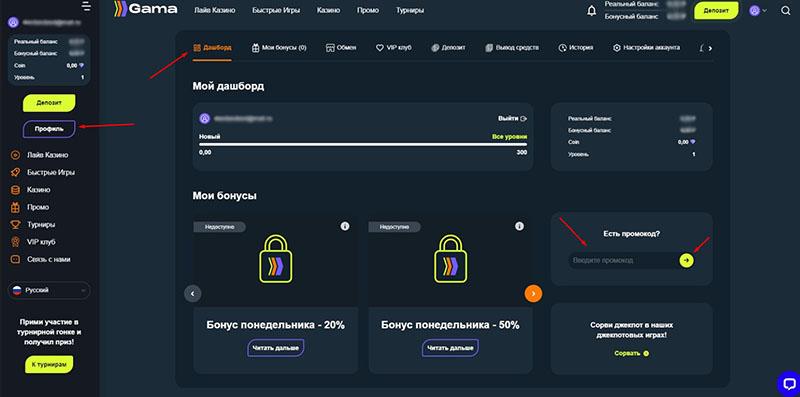Viewport: 800px width, 397px height.
Task: Open Казино in the top menu
Action: coord(329,10)
